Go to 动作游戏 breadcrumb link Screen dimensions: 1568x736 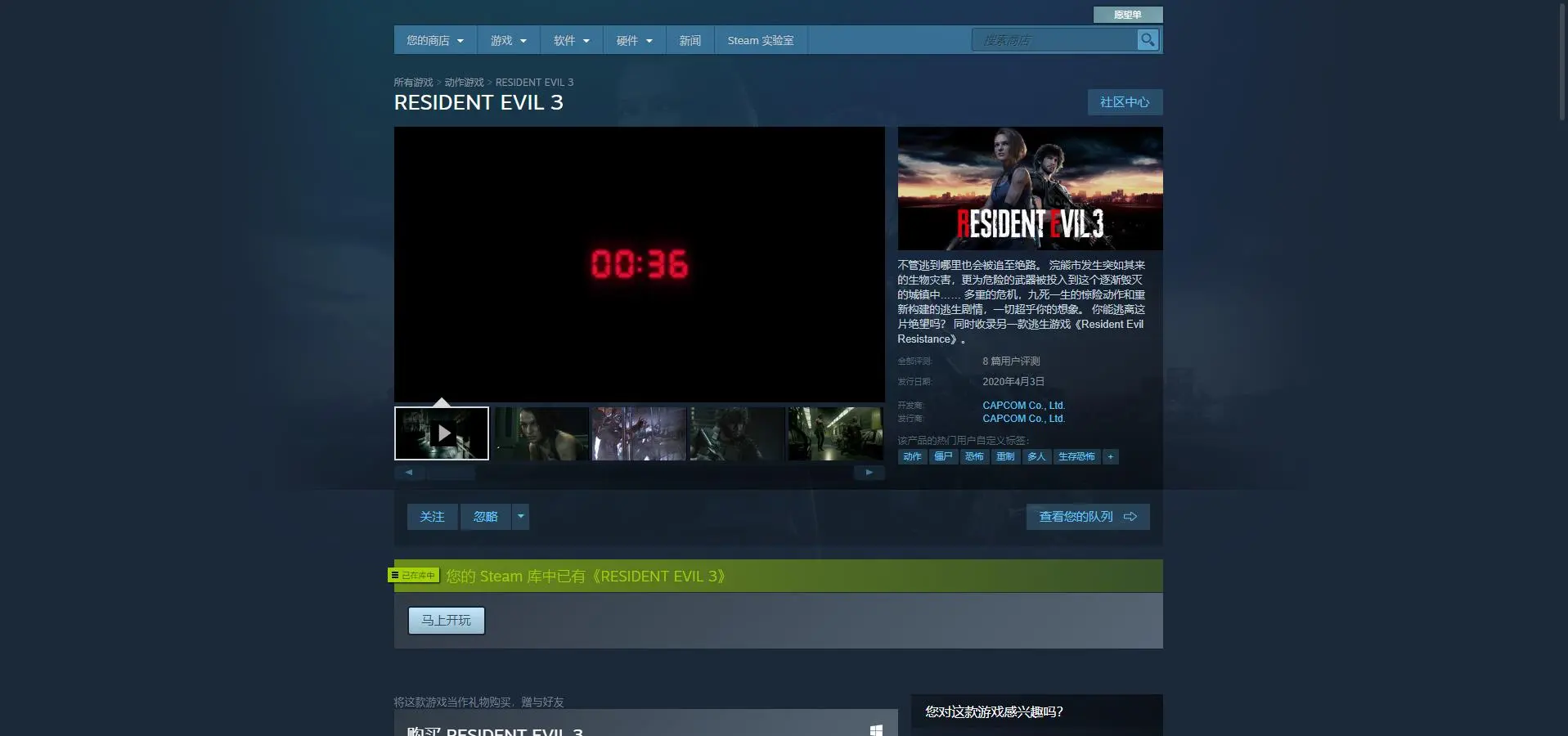coord(464,83)
